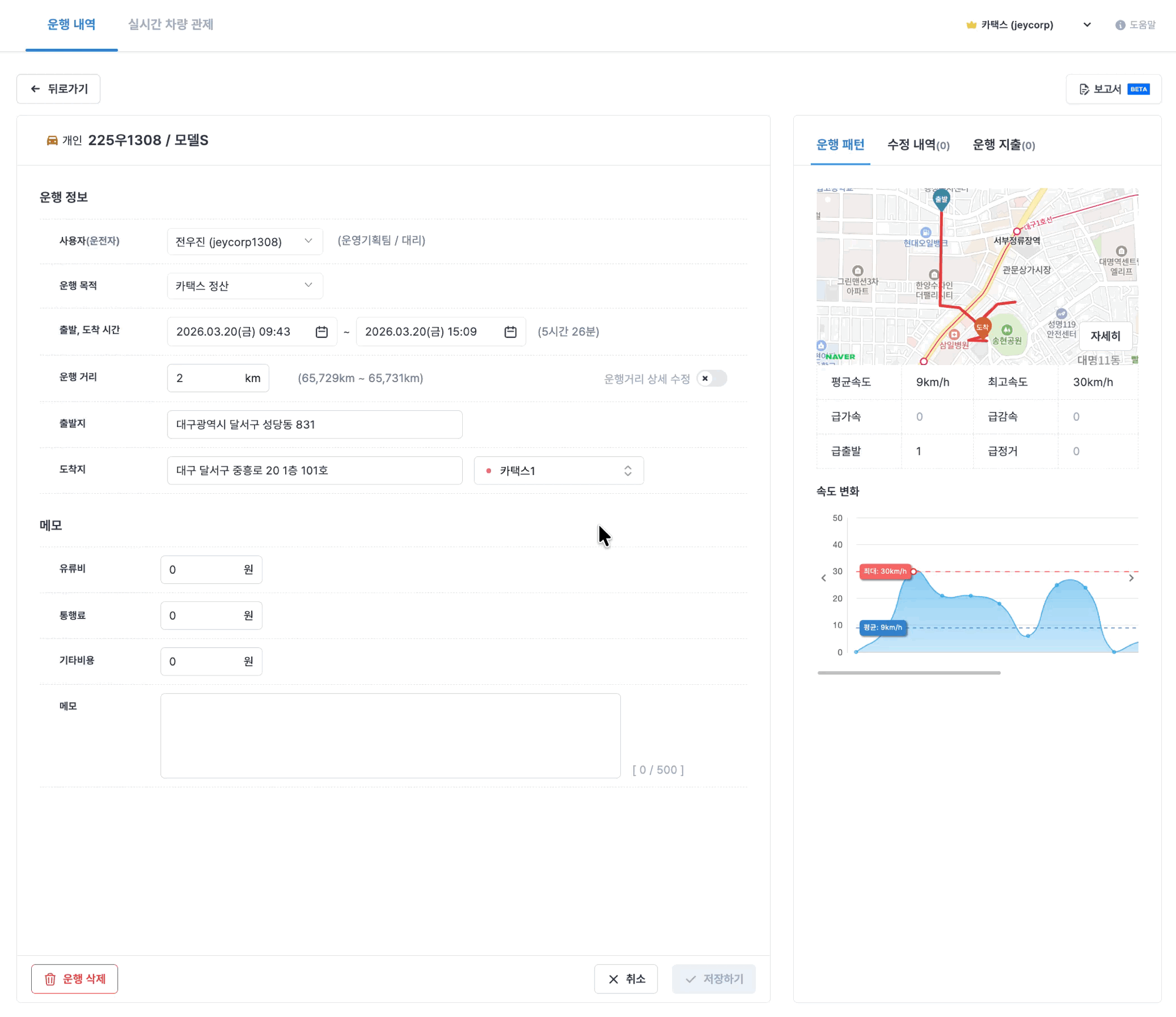
Task: Click the departure time calendar icon
Action: coord(322,332)
